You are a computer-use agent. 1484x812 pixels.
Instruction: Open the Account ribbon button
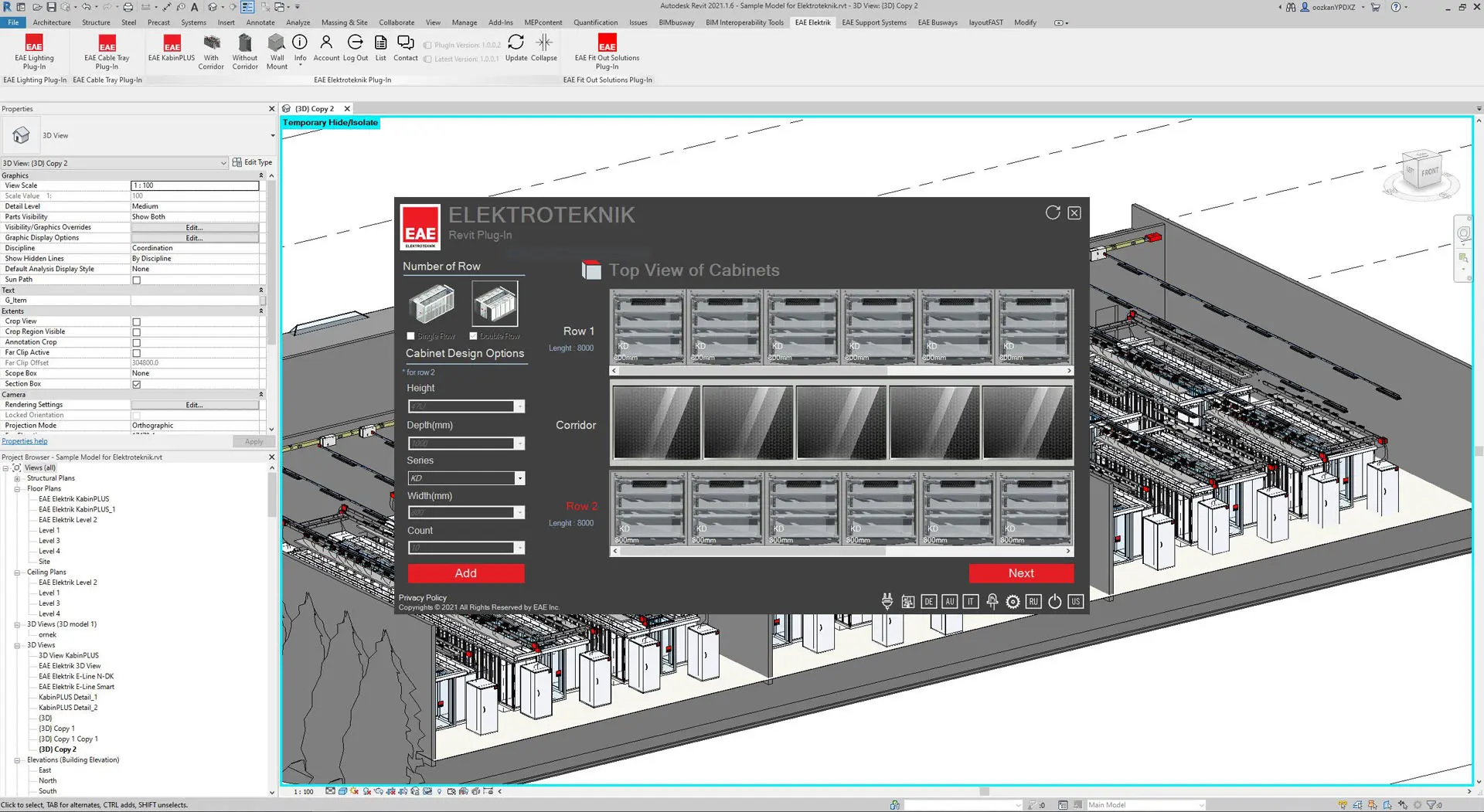326,48
